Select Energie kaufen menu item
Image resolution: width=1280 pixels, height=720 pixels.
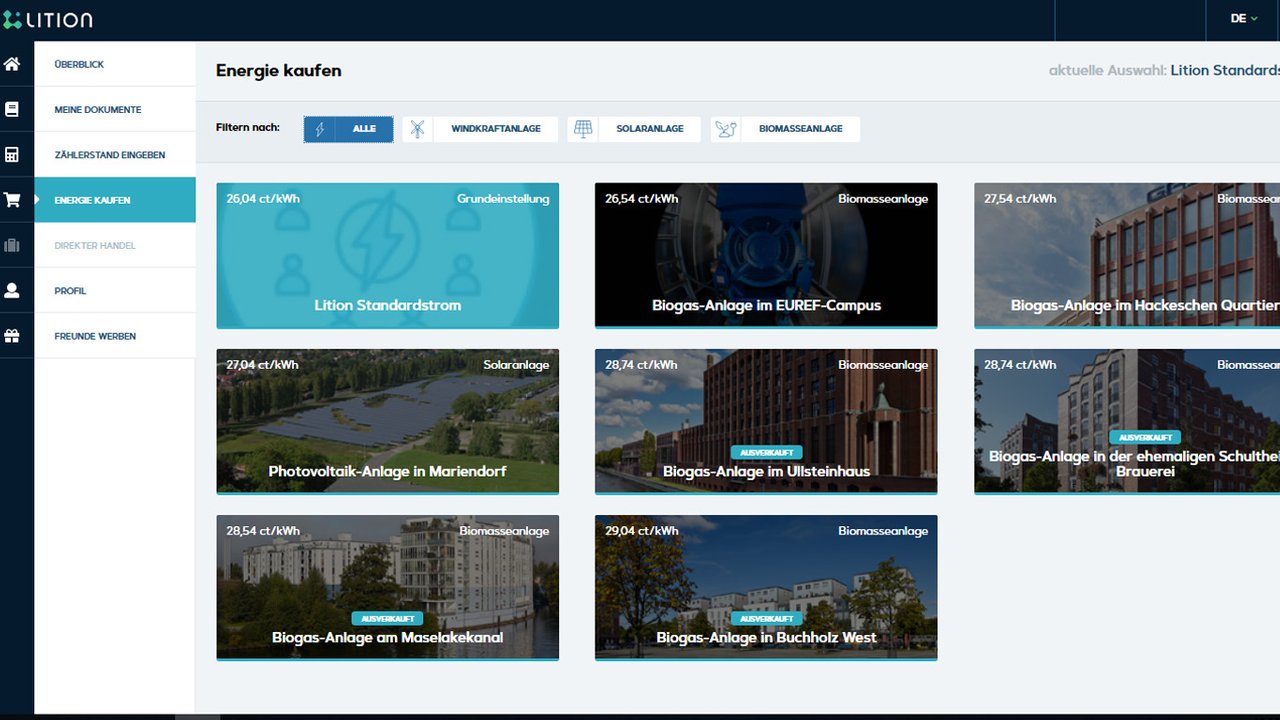point(115,200)
